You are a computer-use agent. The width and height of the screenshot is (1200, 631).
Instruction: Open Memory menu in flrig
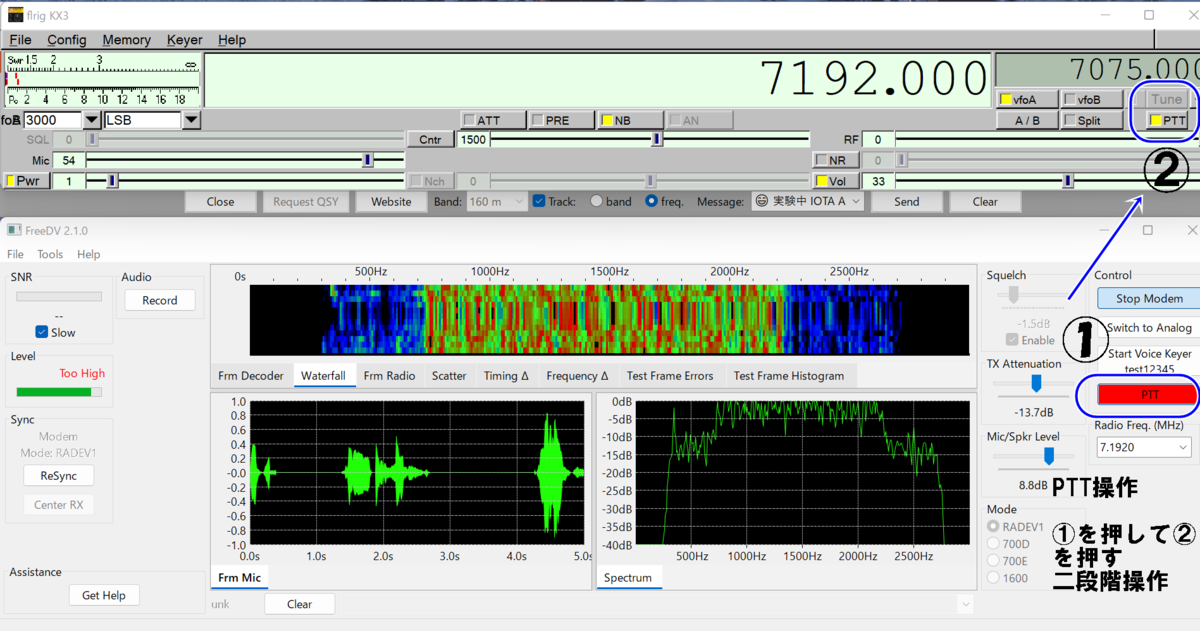tap(126, 40)
